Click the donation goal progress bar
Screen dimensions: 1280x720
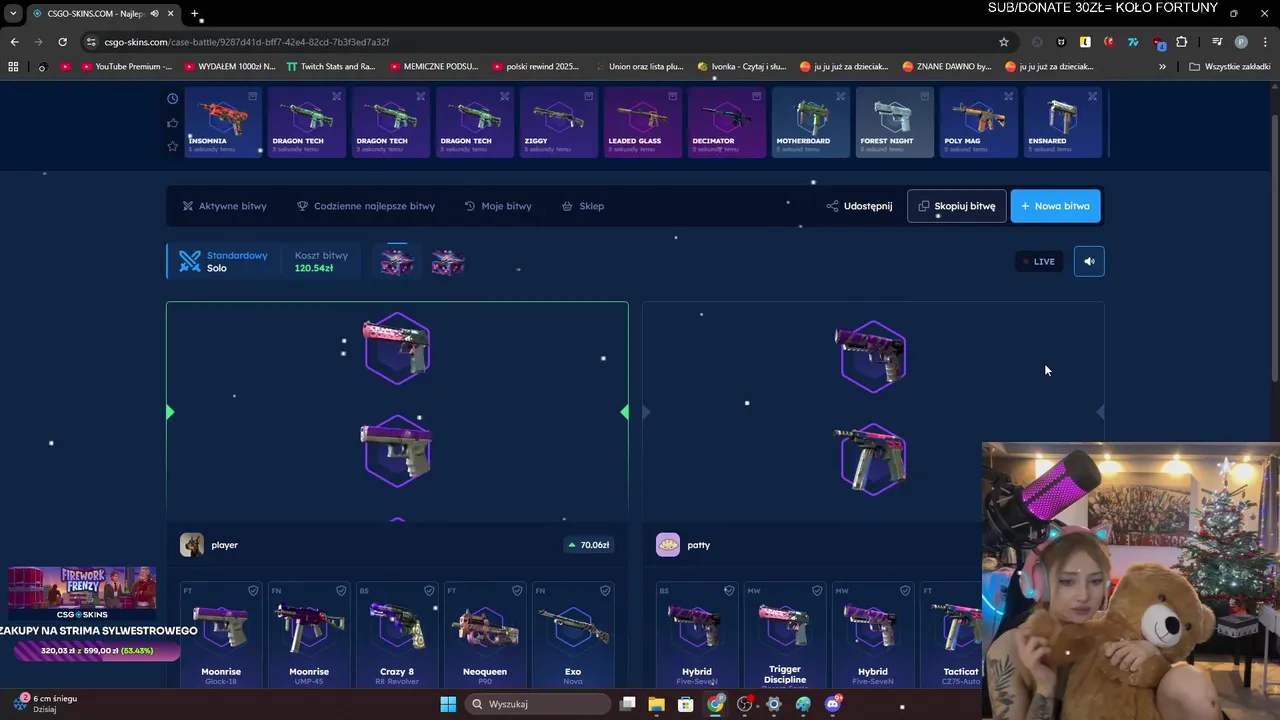click(97, 651)
